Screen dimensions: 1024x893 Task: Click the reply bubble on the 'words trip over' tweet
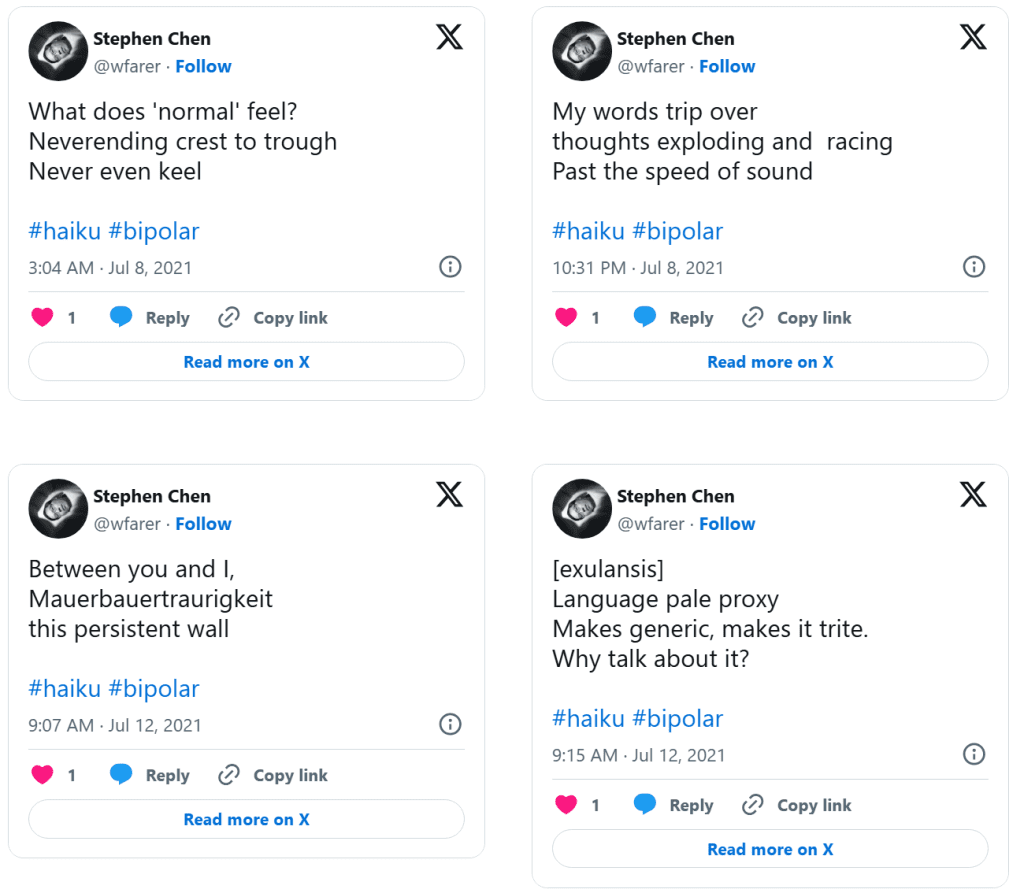pyautogui.click(x=645, y=318)
